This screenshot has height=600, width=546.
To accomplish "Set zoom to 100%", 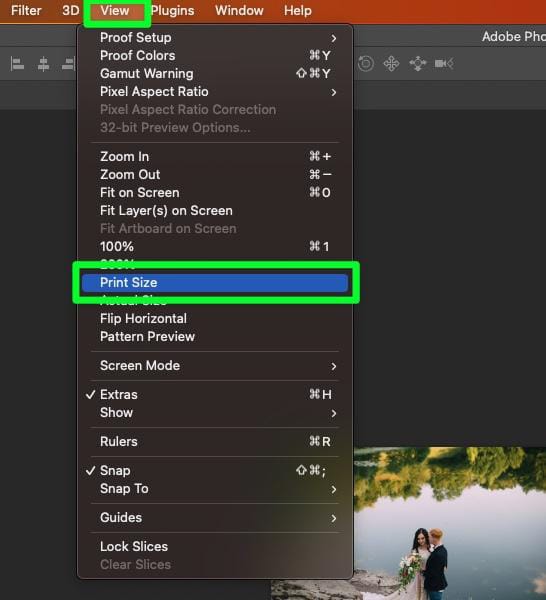I will 215,246.
